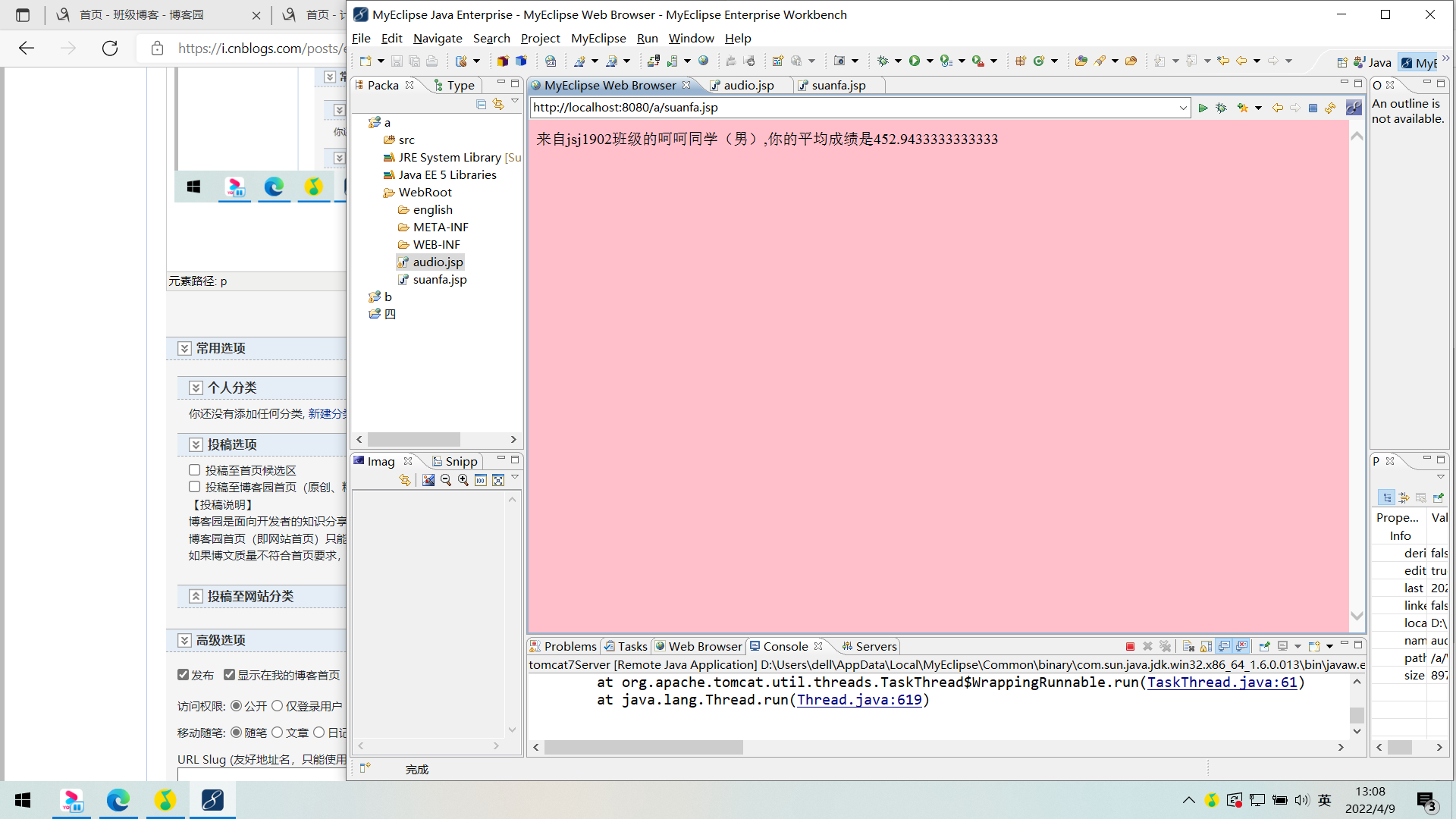Stop page loading in web browser

click(1313, 108)
